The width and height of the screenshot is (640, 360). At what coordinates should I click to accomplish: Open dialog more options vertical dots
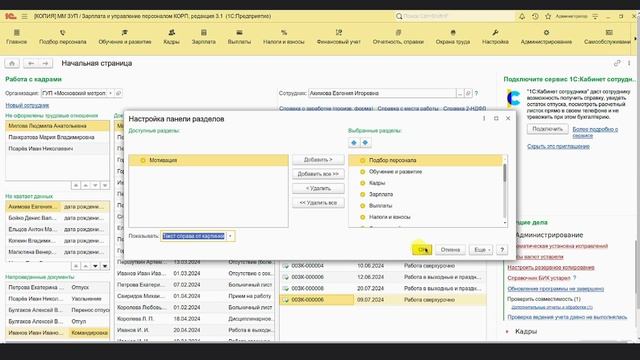coord(484,118)
